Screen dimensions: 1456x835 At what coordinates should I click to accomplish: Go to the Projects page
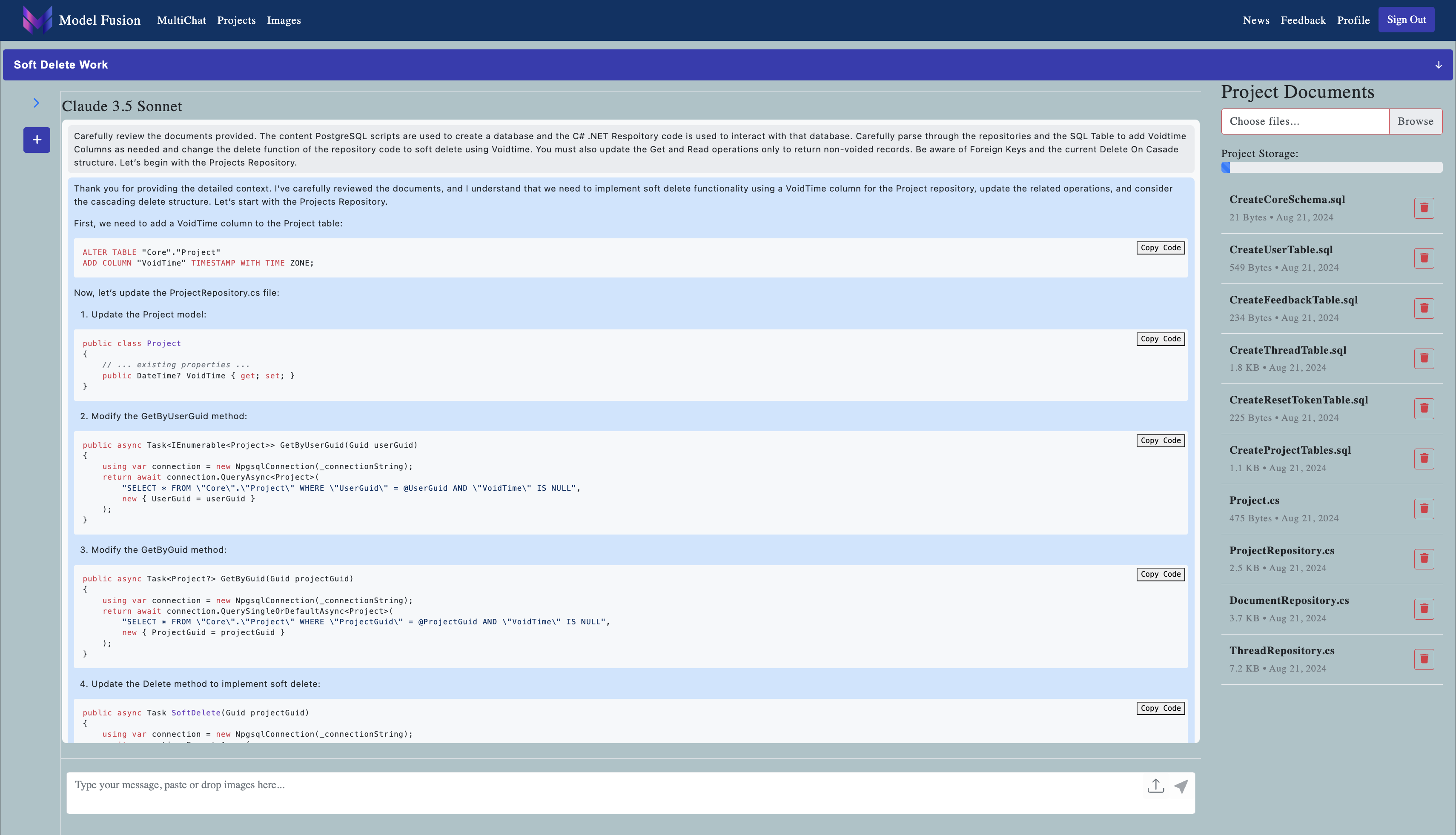coord(236,20)
